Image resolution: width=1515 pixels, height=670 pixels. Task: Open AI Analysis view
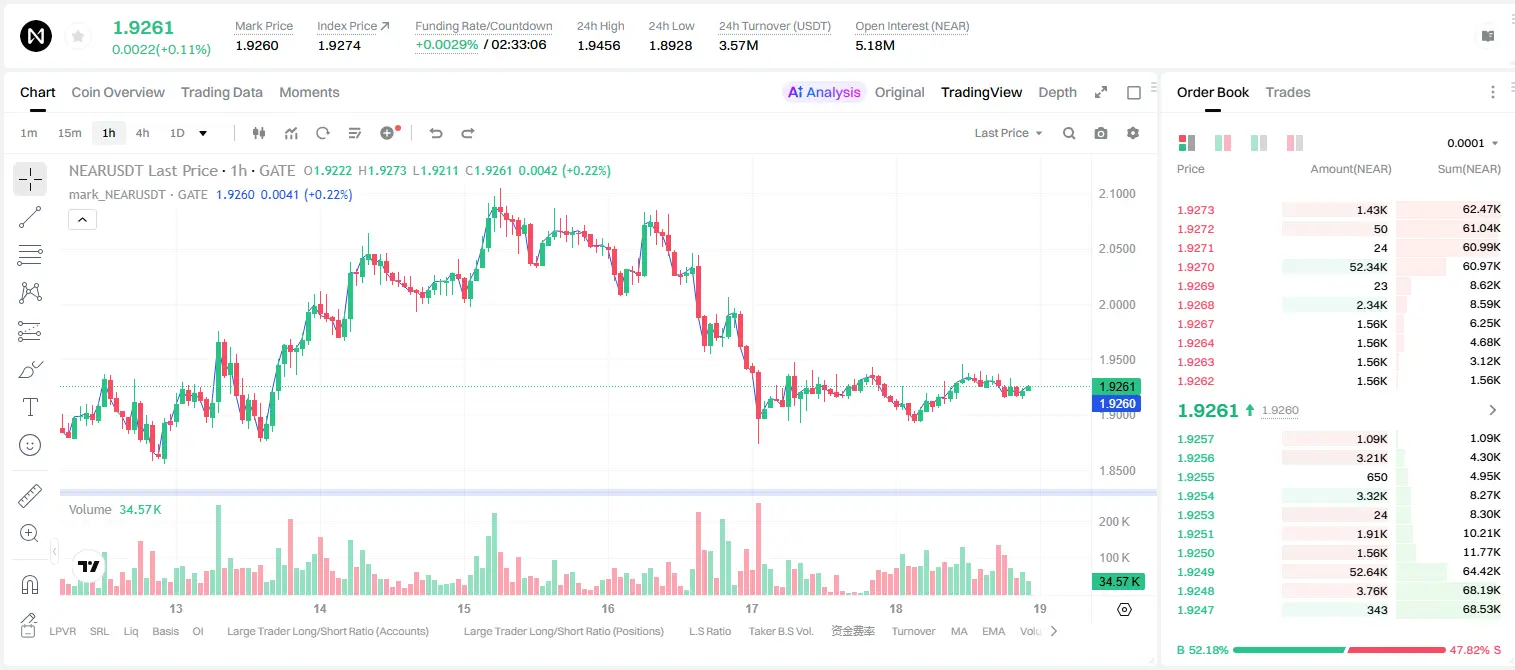[x=824, y=92]
